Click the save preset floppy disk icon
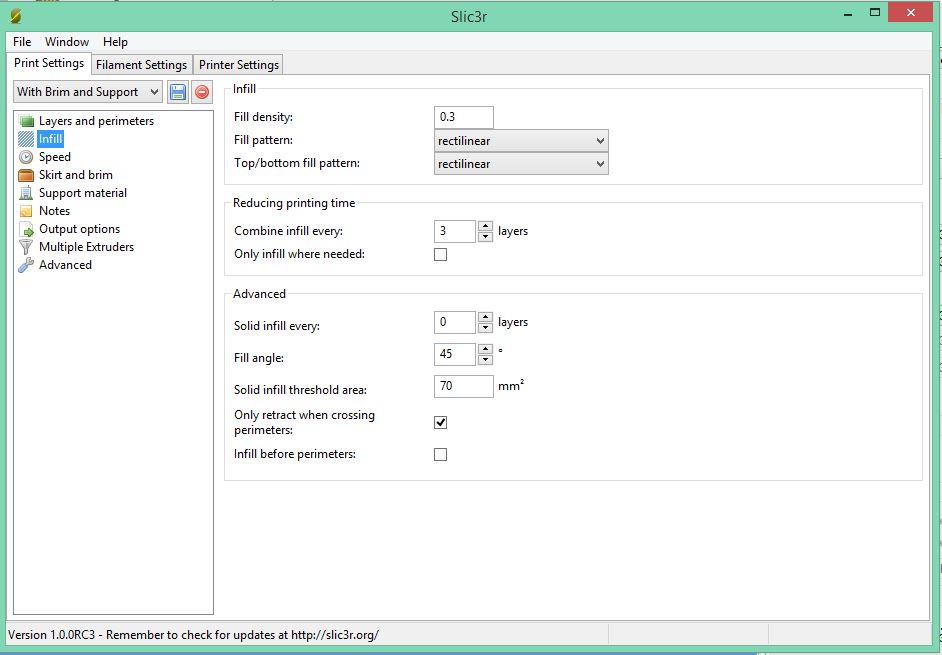Screen dimensions: 942x655 [x=178, y=92]
